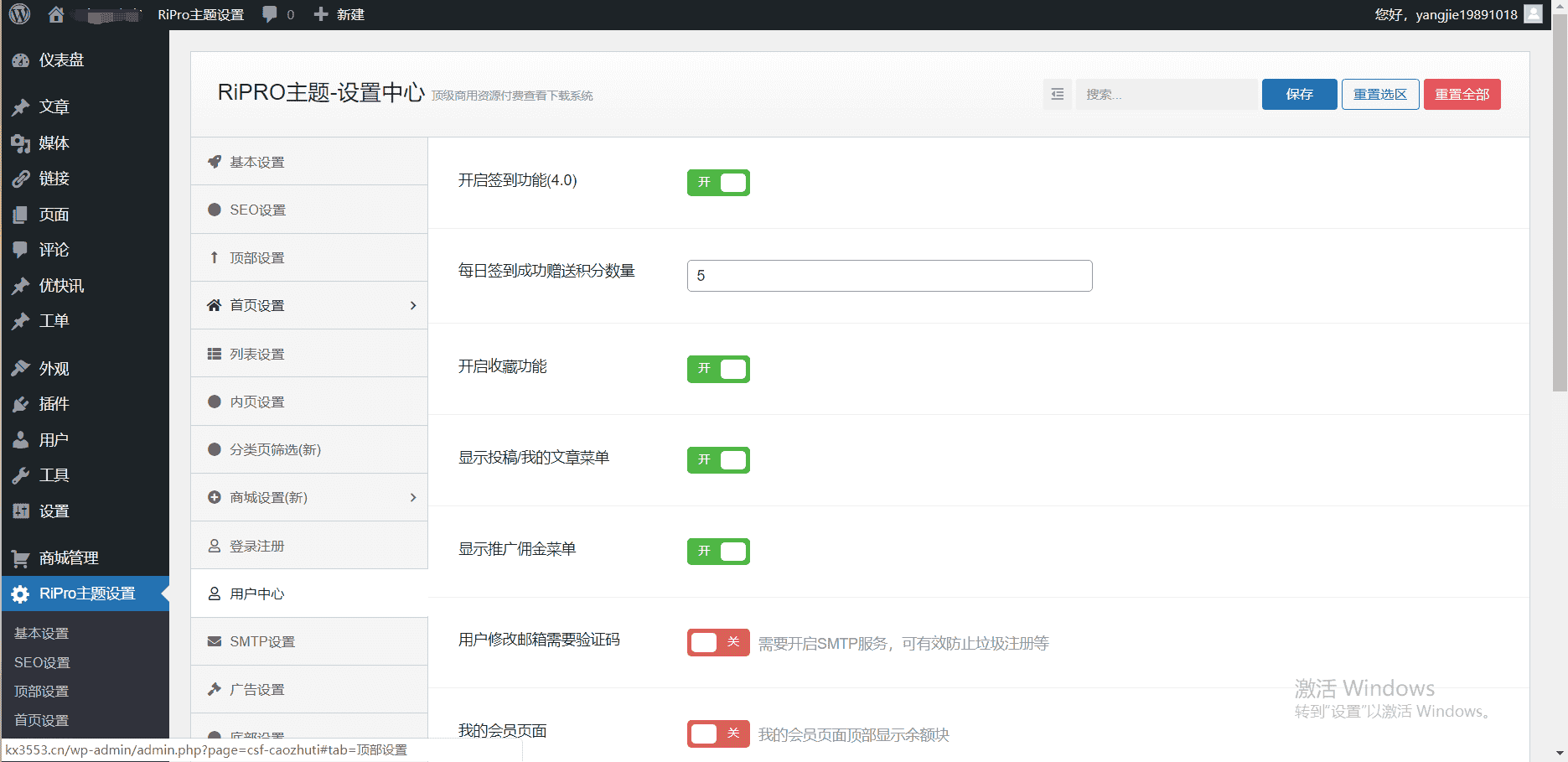
Task: Open 分类页筛选(新) tab
Action: pos(309,449)
